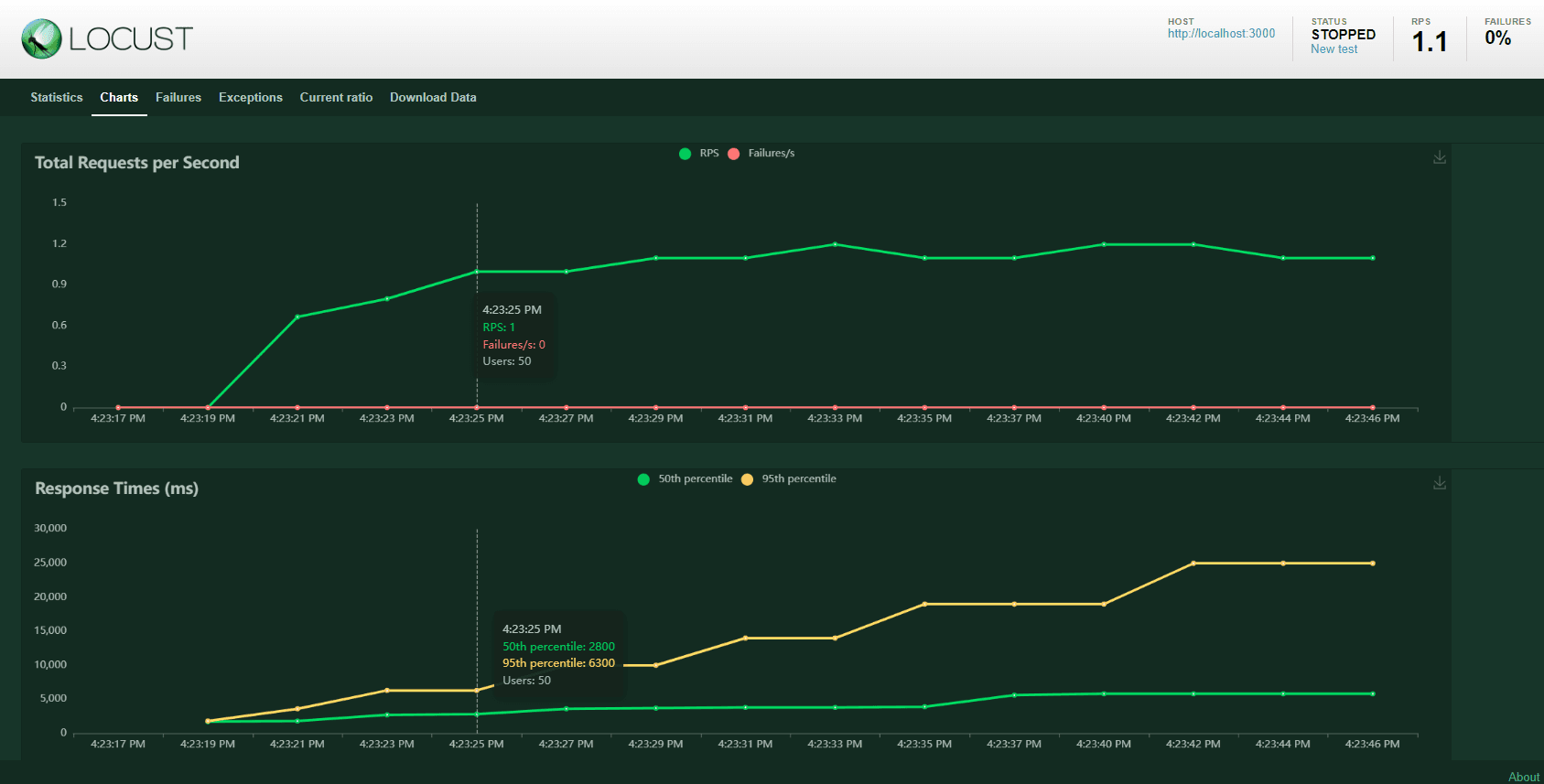This screenshot has height=784, width=1544.
Task: Open the Statistics tab
Action: pos(57,97)
